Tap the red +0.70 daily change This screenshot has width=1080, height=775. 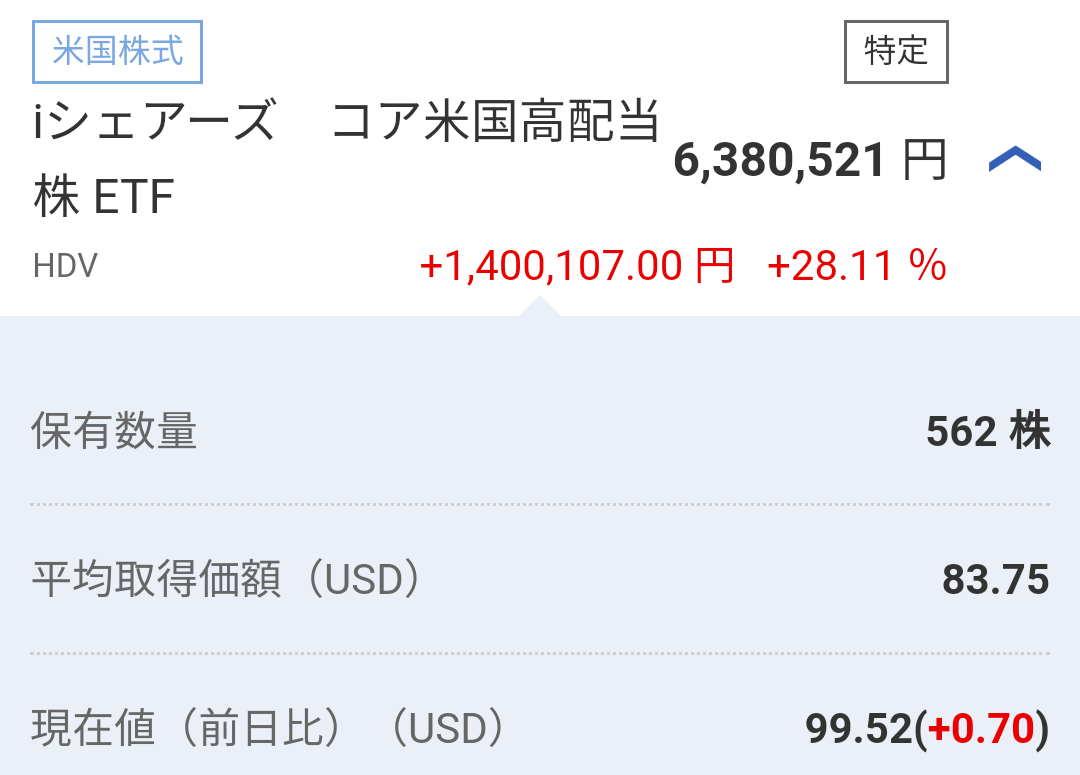[x=981, y=729]
